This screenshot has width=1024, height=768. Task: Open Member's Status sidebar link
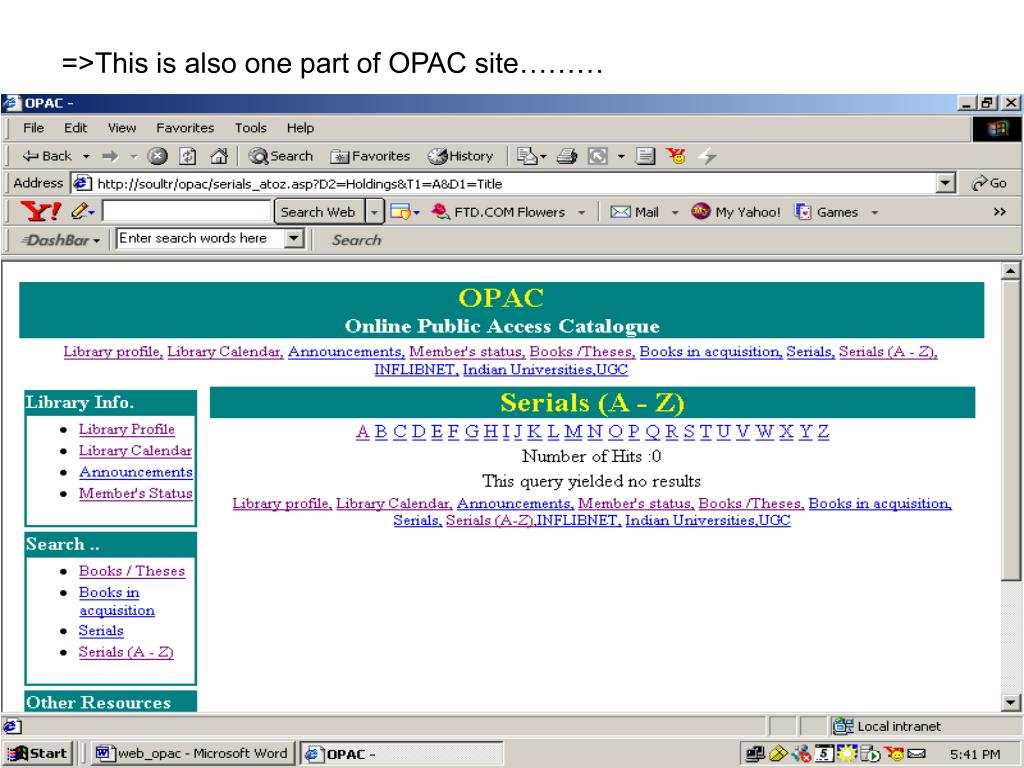pyautogui.click(x=136, y=494)
